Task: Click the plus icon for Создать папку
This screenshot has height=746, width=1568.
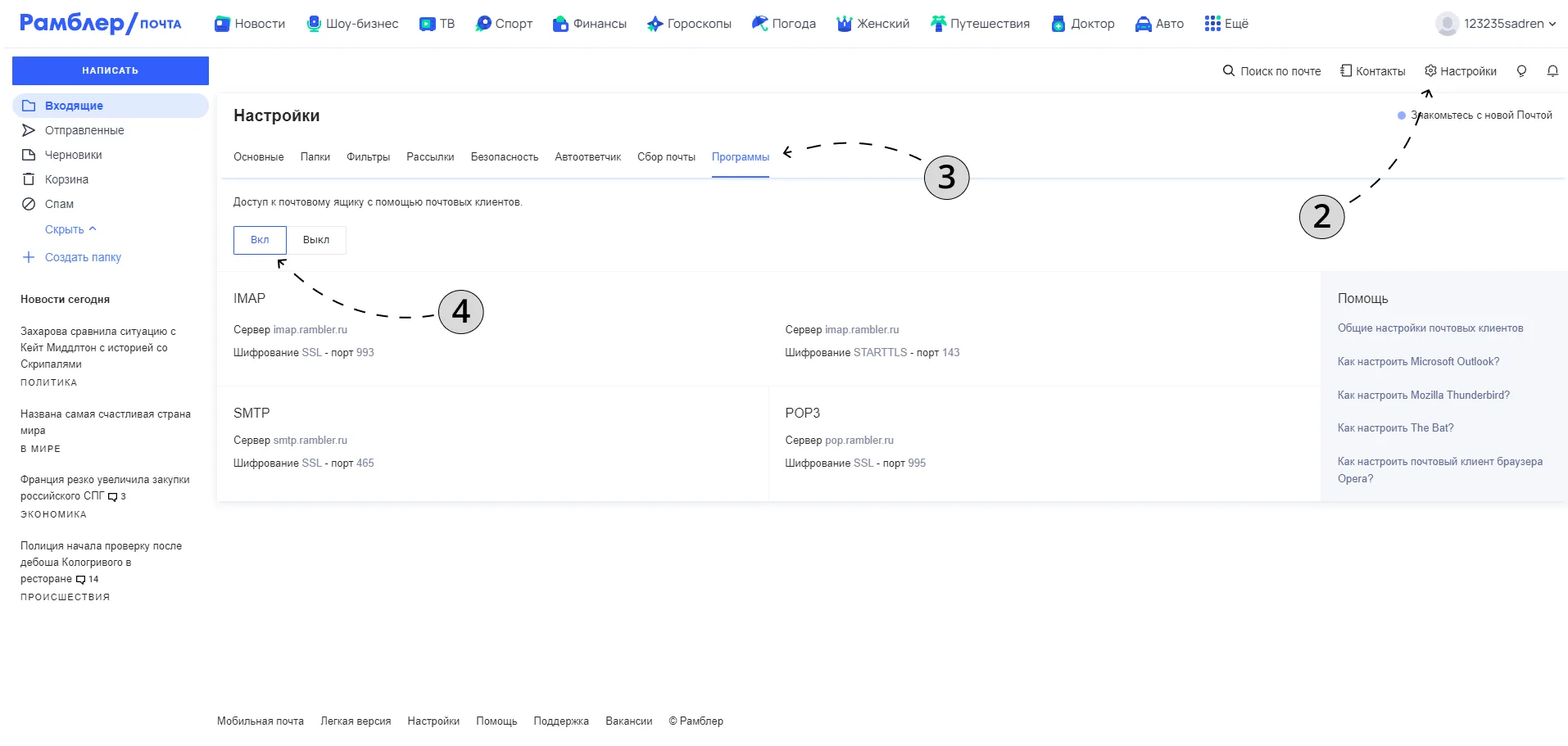Action: tap(29, 257)
